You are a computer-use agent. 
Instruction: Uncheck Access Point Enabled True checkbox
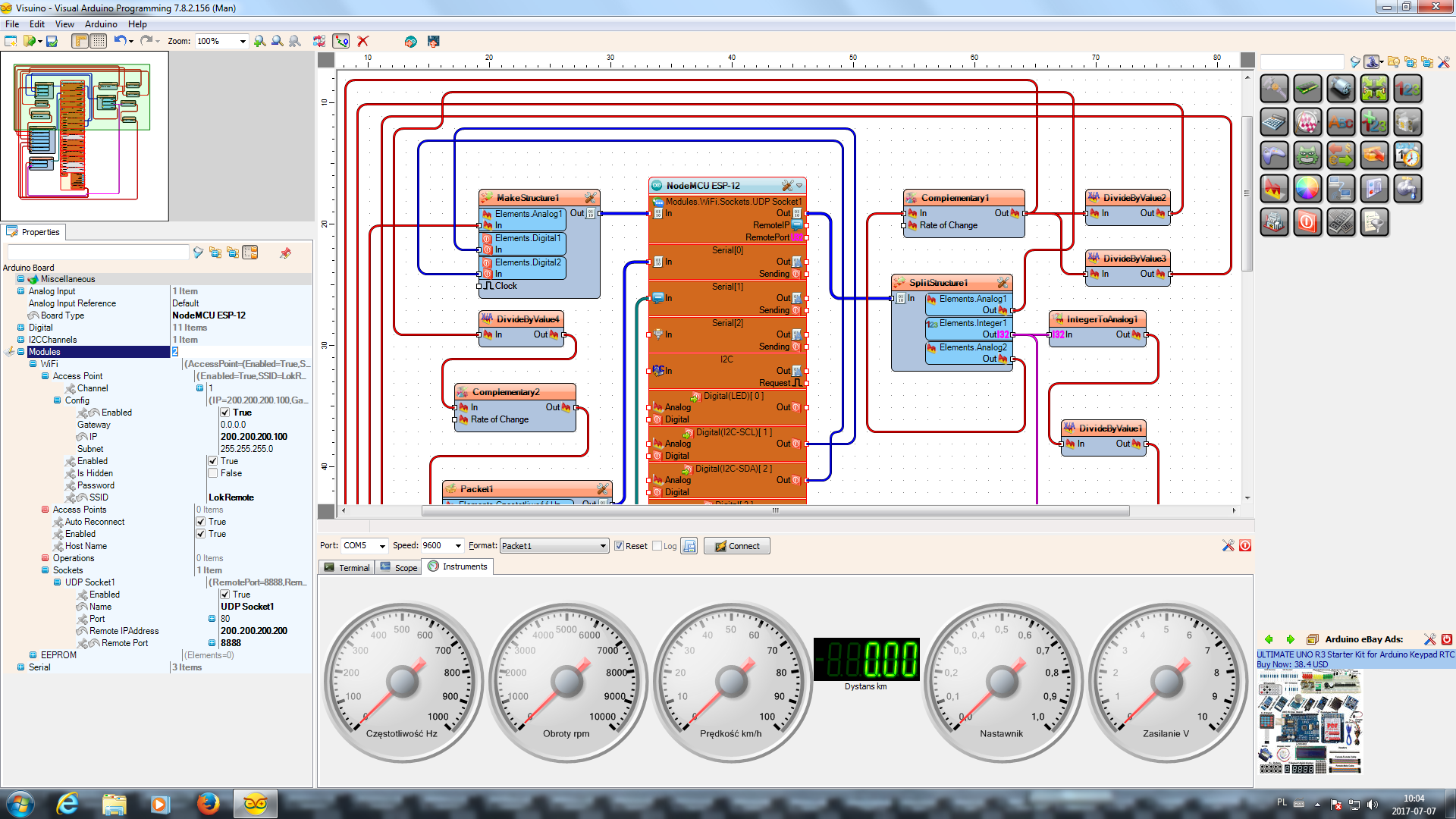[212, 461]
